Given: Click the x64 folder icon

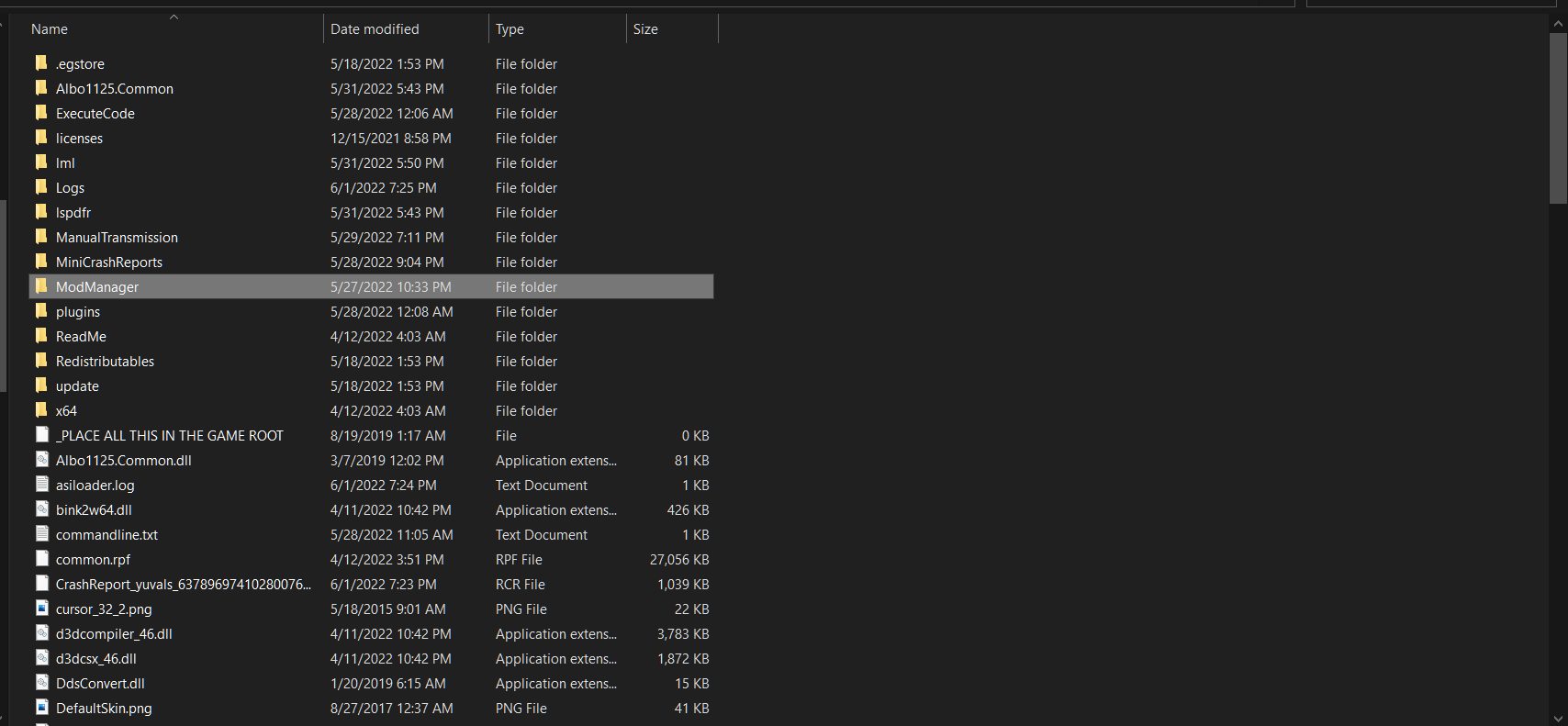Looking at the screenshot, I should (41, 410).
